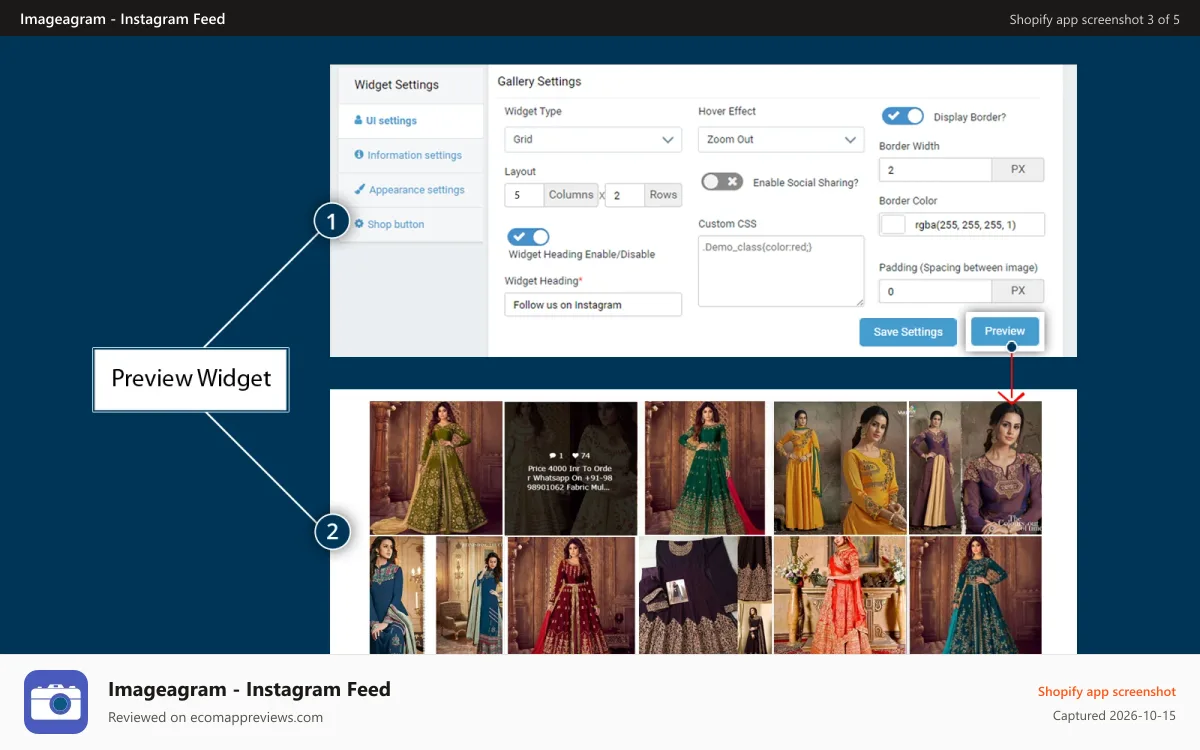Enable the Social Sharing switch
The image size is (1200, 750).
click(722, 182)
